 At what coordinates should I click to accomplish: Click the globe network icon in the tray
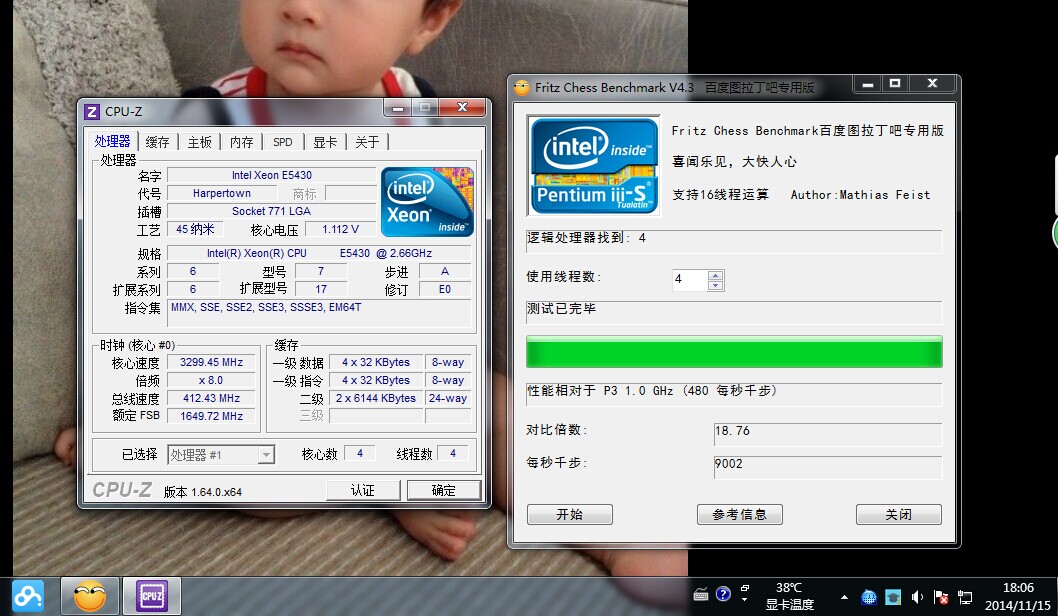(x=868, y=597)
